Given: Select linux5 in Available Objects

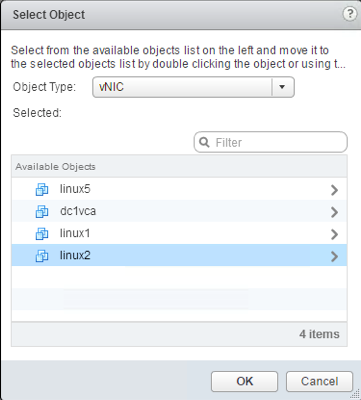Looking at the screenshot, I should [x=179, y=189].
